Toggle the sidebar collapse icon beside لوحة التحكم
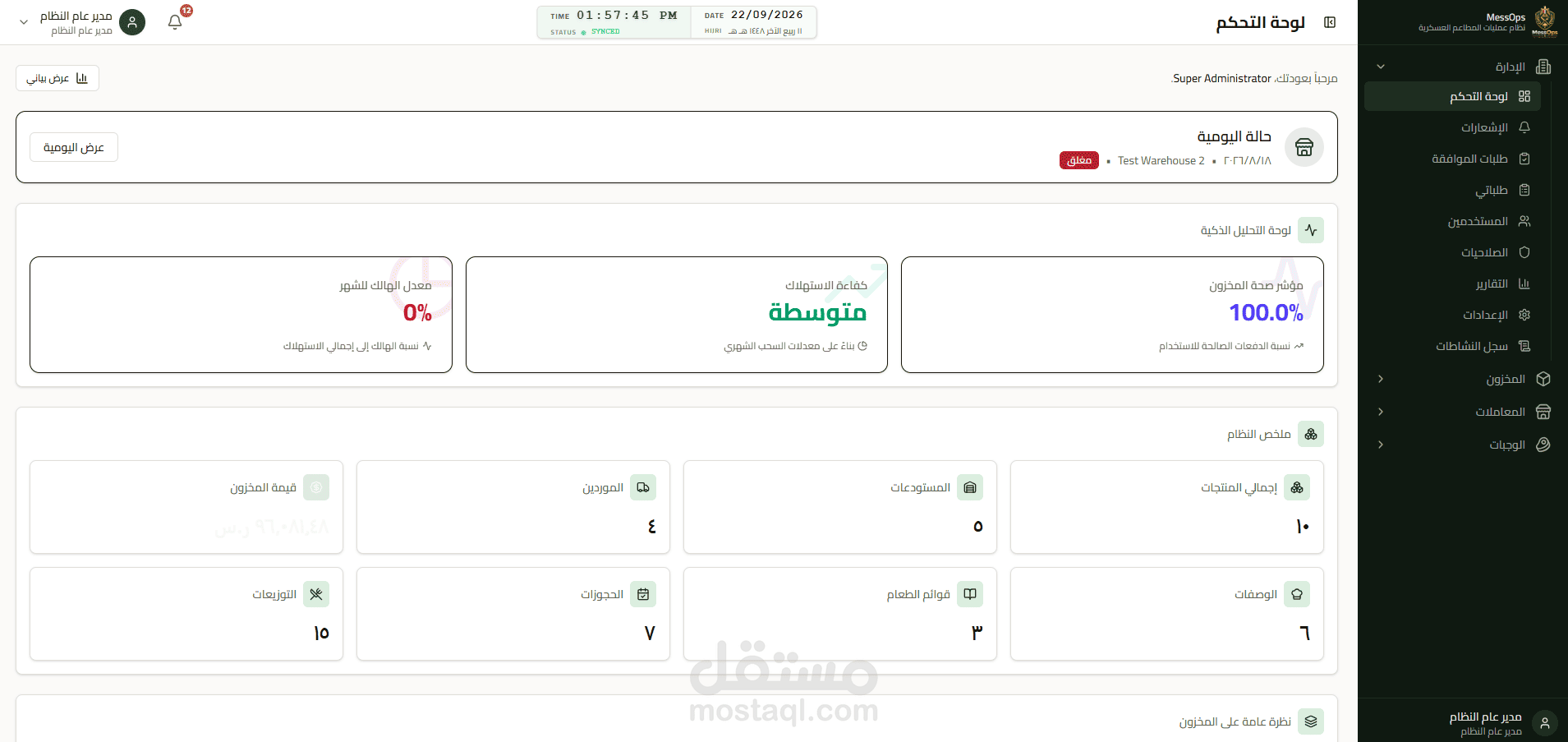The height and width of the screenshot is (742, 1568). (1330, 22)
